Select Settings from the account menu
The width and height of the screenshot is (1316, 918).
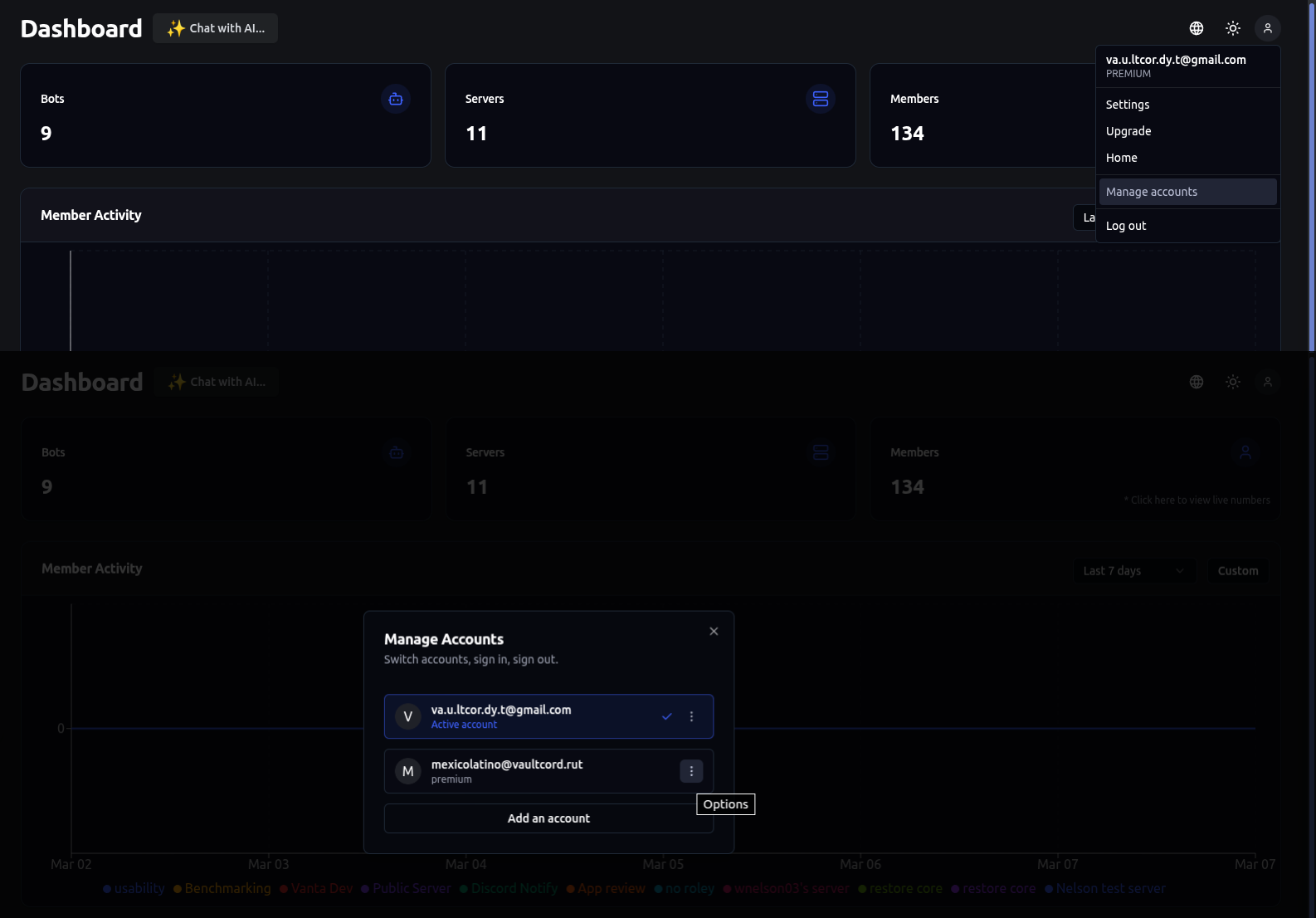[x=1128, y=105]
